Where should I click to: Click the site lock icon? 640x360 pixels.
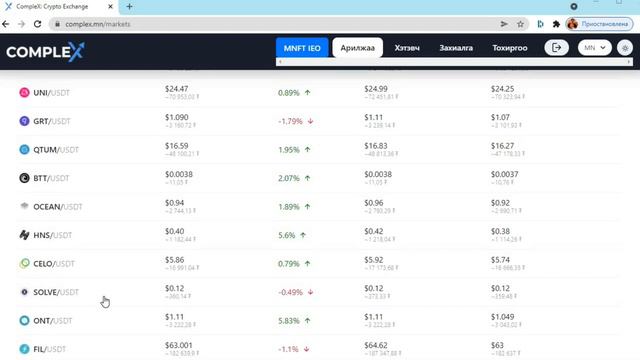[x=58, y=24]
